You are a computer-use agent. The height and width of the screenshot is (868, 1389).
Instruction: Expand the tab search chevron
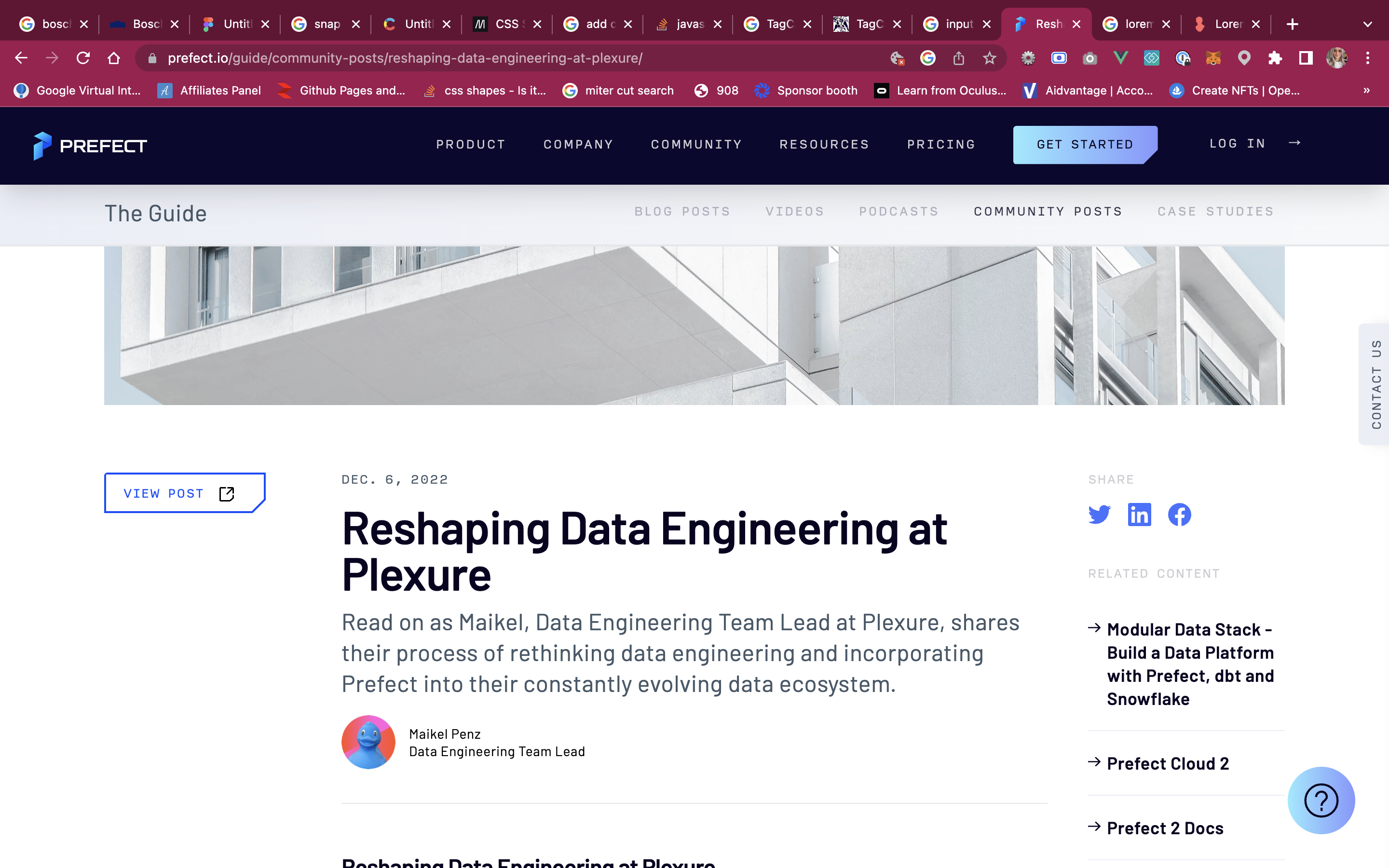1368,24
